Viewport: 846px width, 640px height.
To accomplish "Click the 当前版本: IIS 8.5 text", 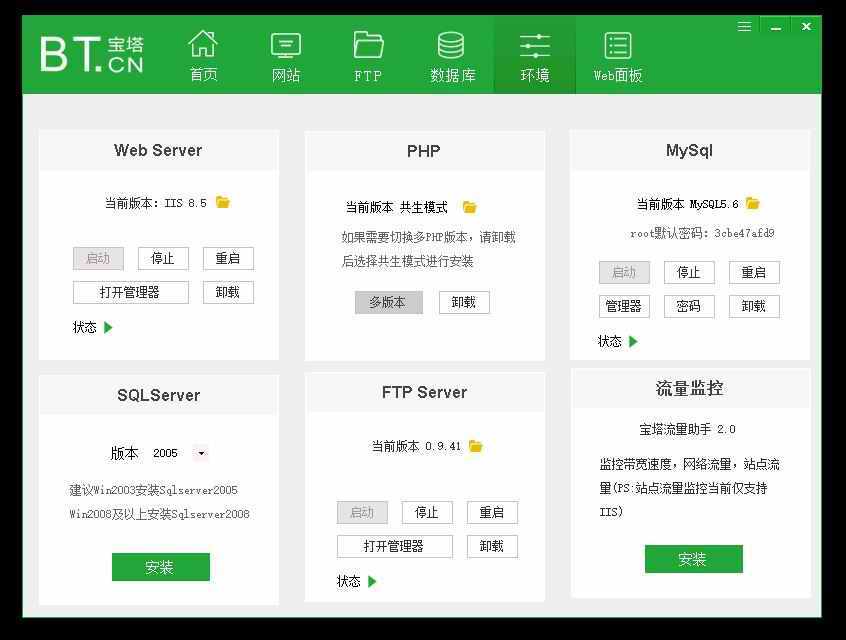I will (155, 203).
